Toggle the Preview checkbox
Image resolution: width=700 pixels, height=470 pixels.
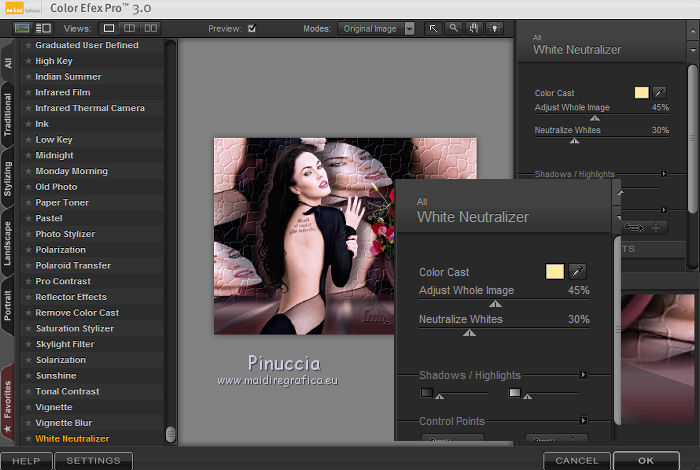click(x=252, y=29)
